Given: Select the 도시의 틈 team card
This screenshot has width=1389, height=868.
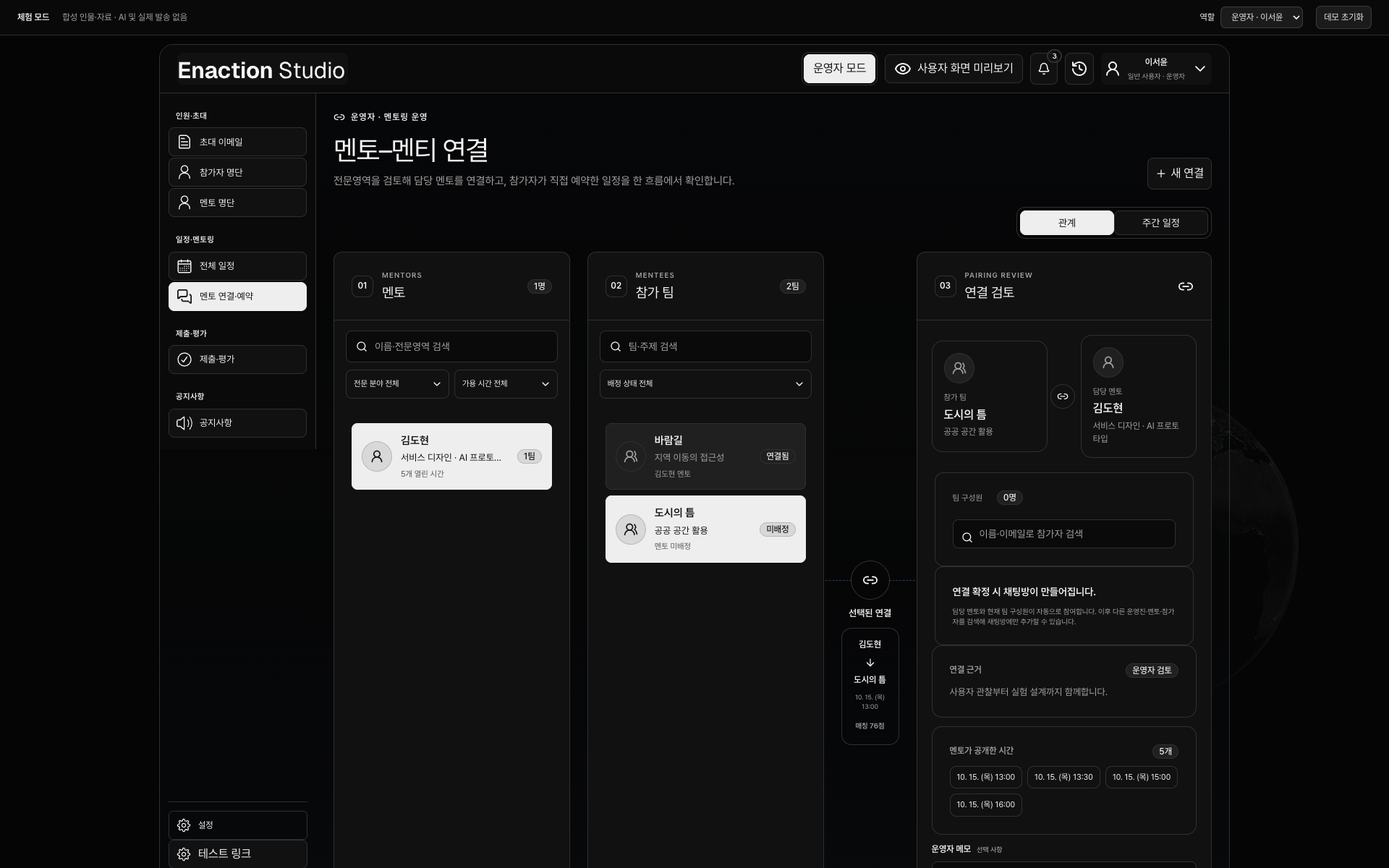Looking at the screenshot, I should [705, 529].
